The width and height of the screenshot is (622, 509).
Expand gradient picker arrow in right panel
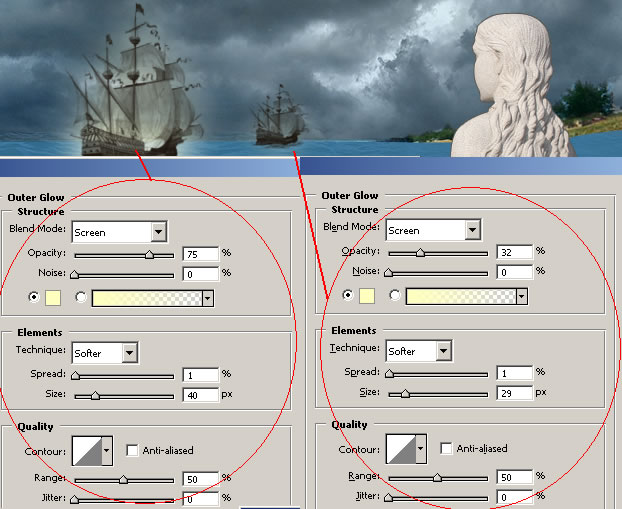point(522,296)
